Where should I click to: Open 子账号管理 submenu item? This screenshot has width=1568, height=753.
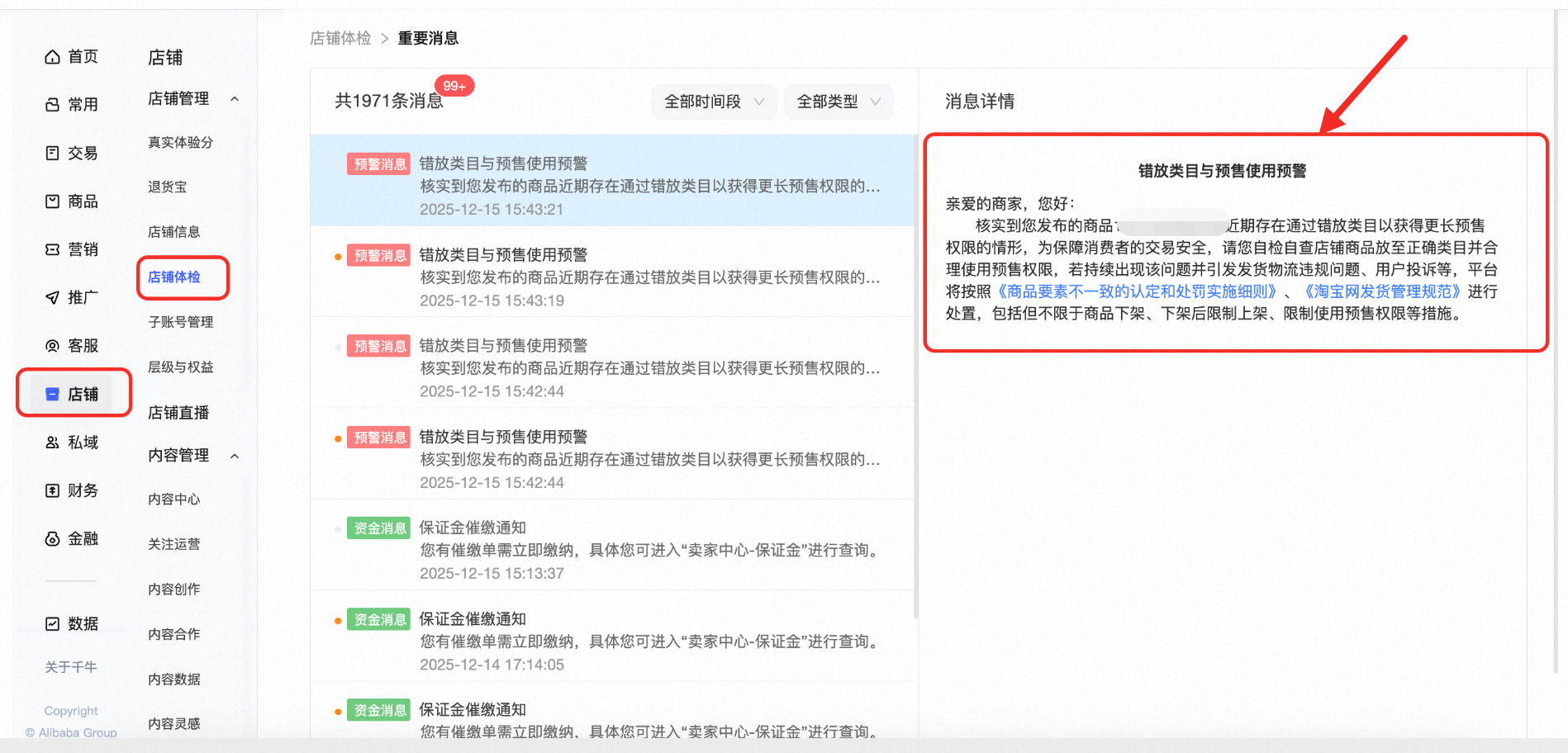click(x=180, y=322)
